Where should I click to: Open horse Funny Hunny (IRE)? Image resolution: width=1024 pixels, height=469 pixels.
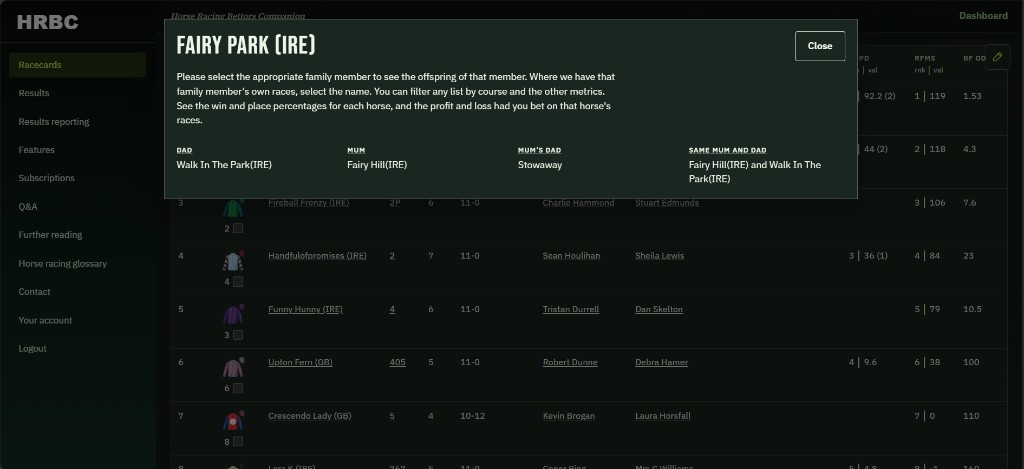coord(306,309)
